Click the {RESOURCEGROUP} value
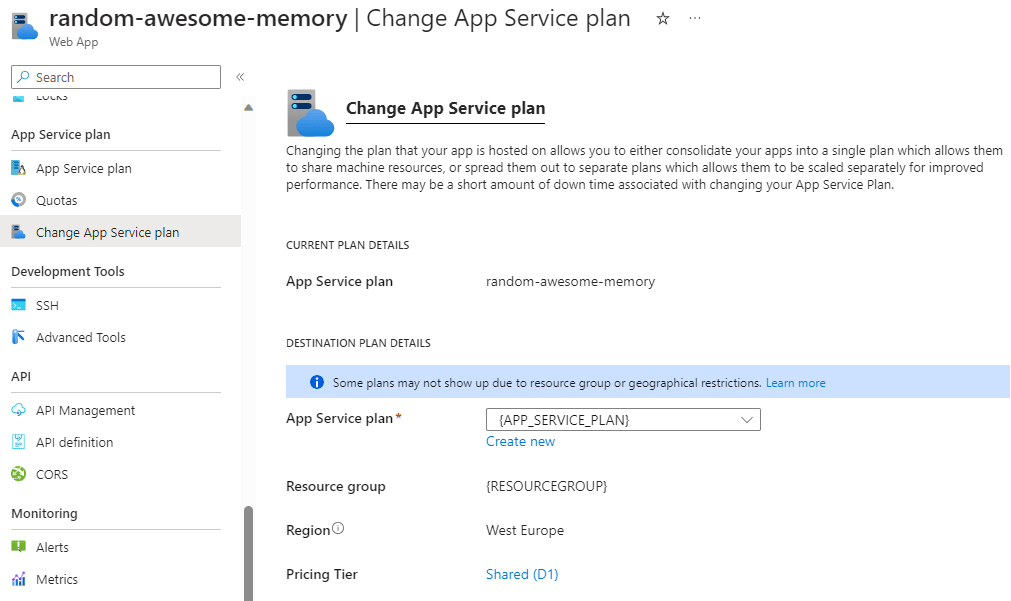The width and height of the screenshot is (1011, 601). coord(546,486)
